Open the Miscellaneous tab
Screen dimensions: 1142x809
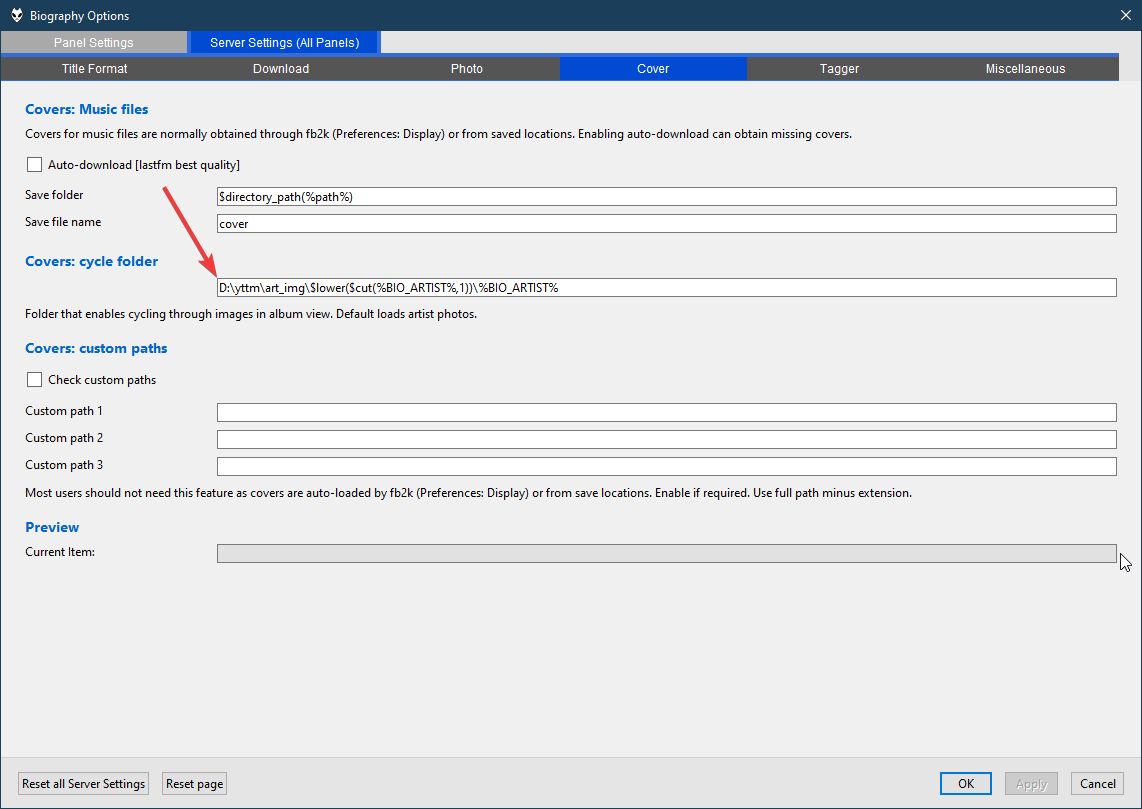1025,69
